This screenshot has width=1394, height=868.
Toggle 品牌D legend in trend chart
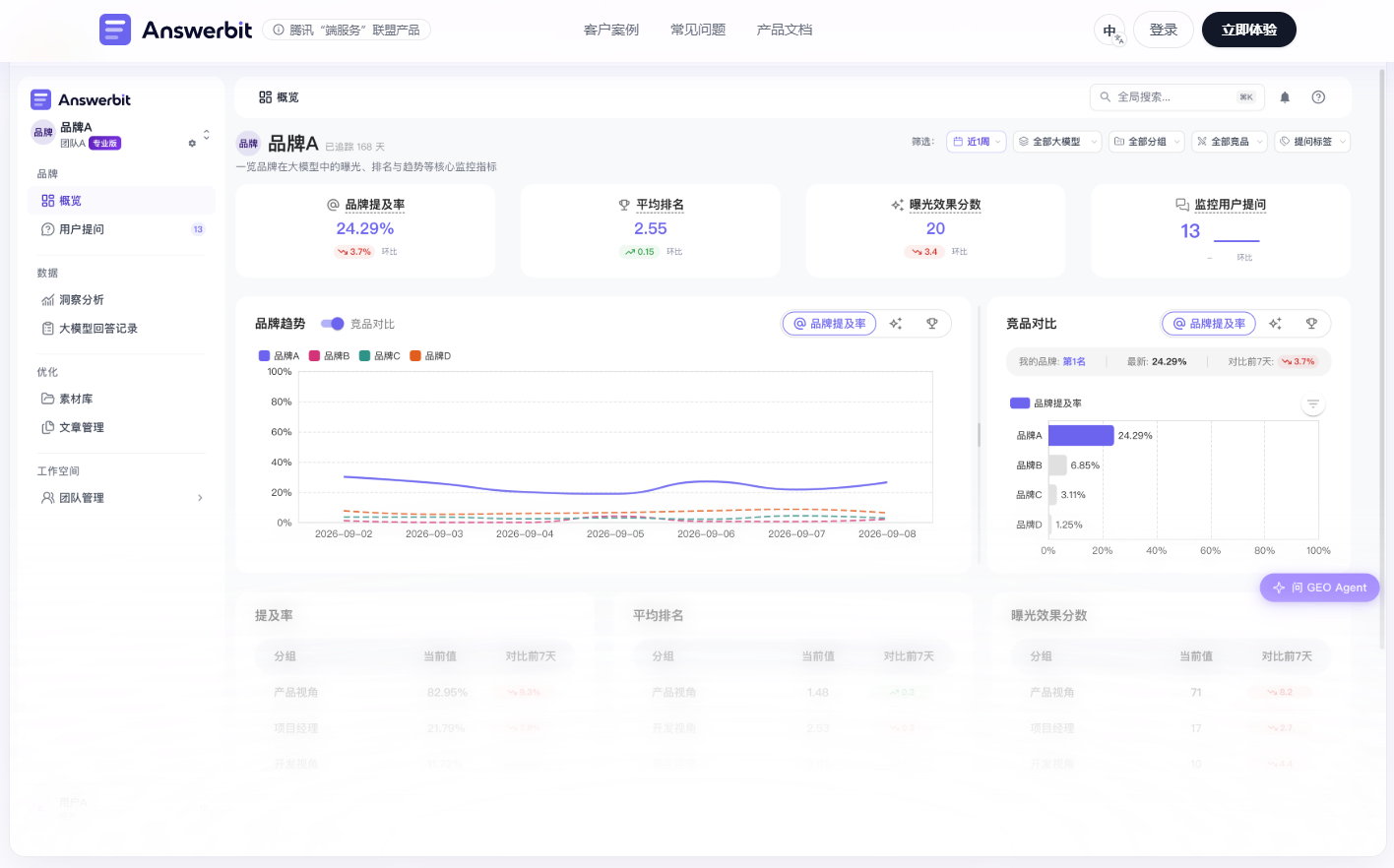[430, 356]
